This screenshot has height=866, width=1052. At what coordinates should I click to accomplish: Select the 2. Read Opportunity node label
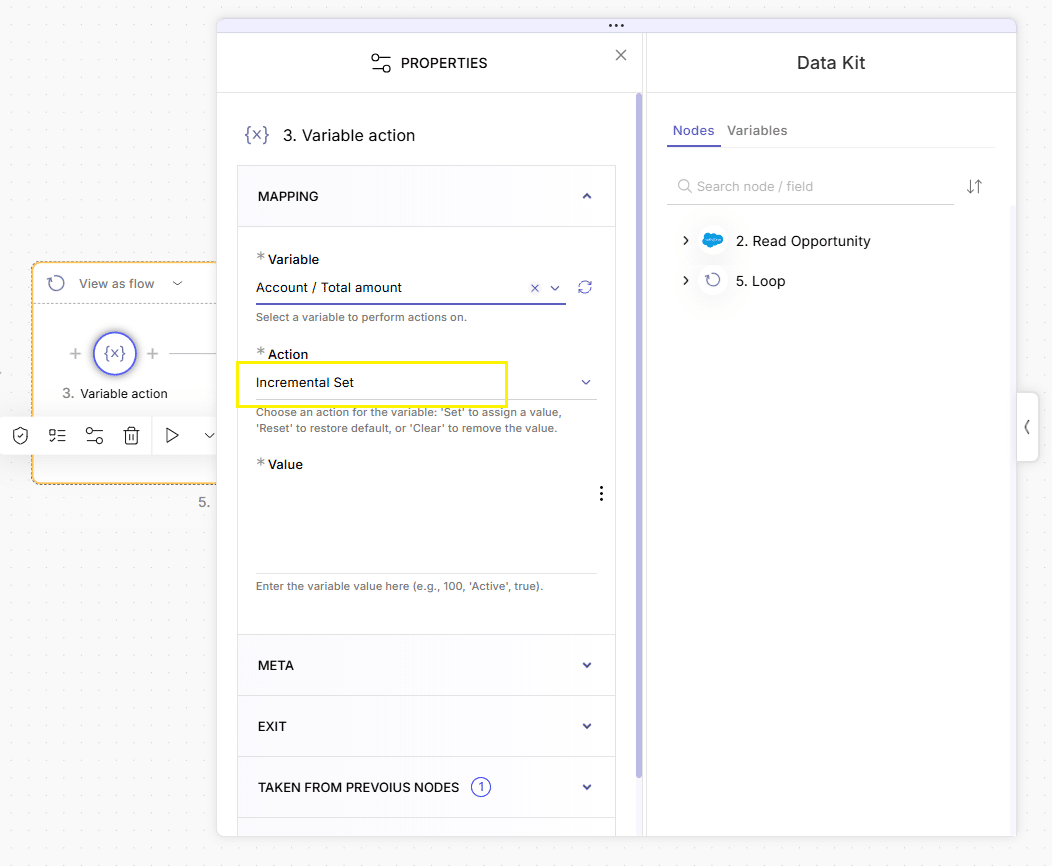point(802,241)
